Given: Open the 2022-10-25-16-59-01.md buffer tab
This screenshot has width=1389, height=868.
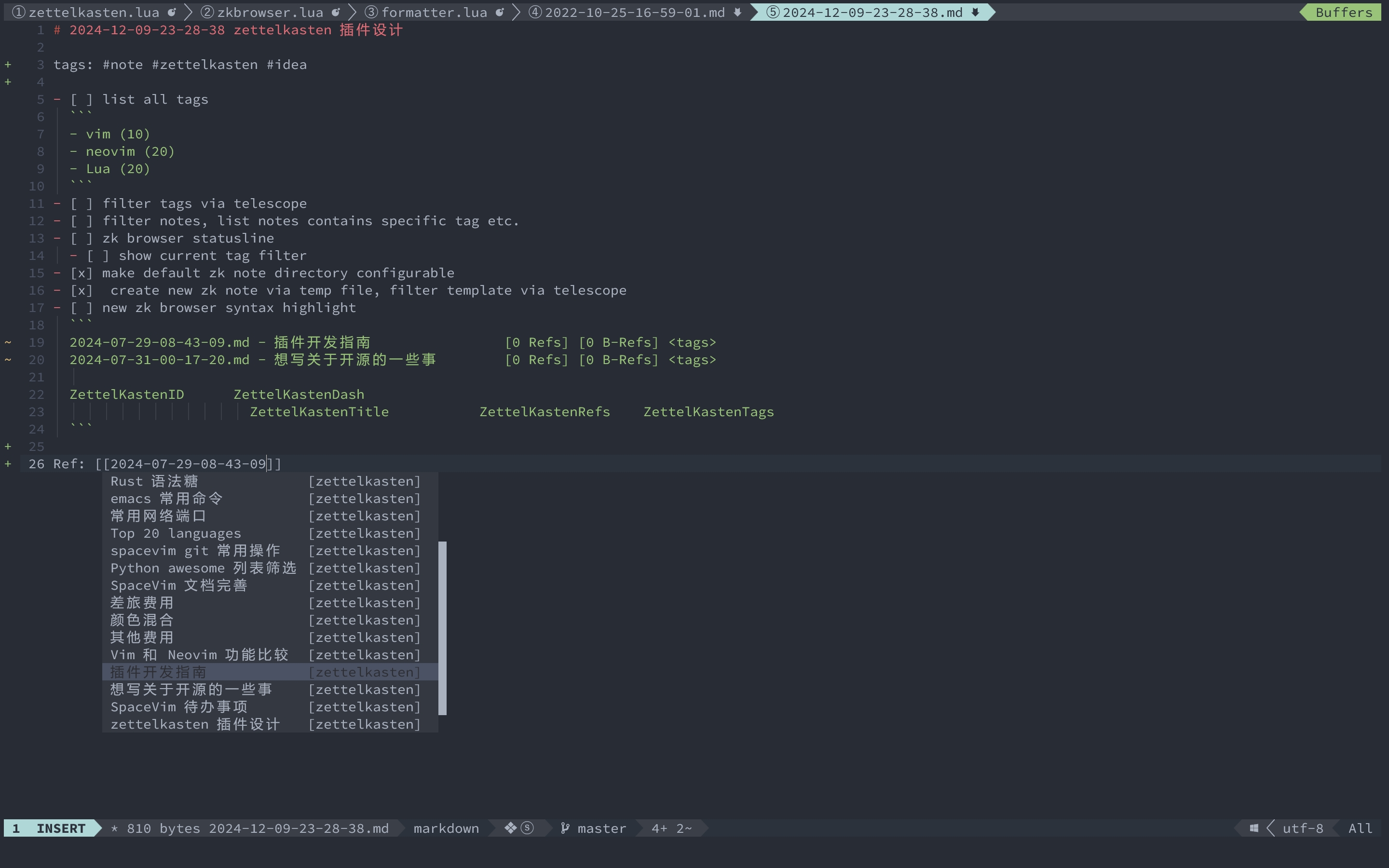Looking at the screenshot, I should click(634, 12).
